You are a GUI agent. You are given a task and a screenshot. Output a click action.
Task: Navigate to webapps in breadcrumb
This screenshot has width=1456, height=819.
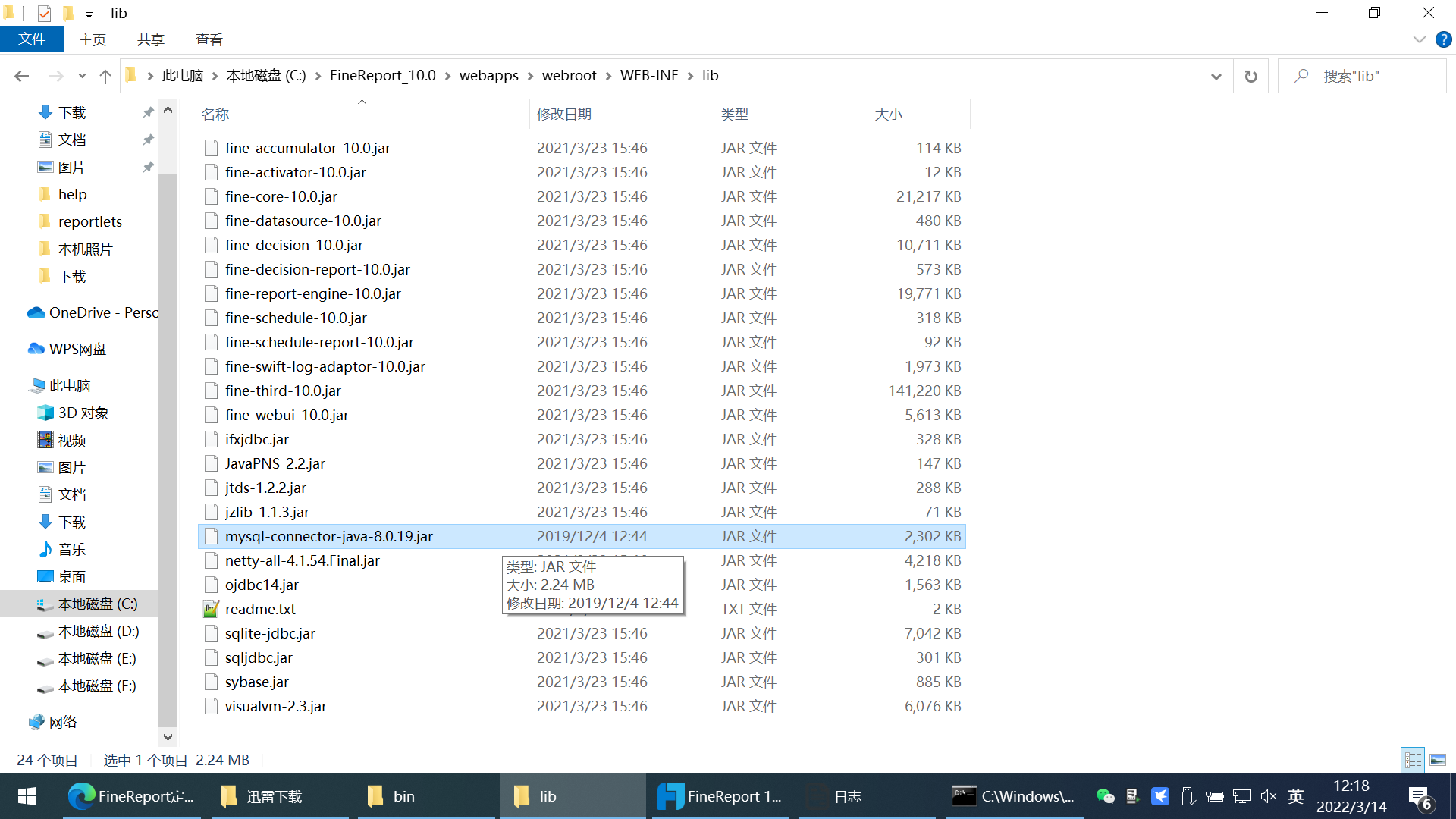[x=488, y=76]
